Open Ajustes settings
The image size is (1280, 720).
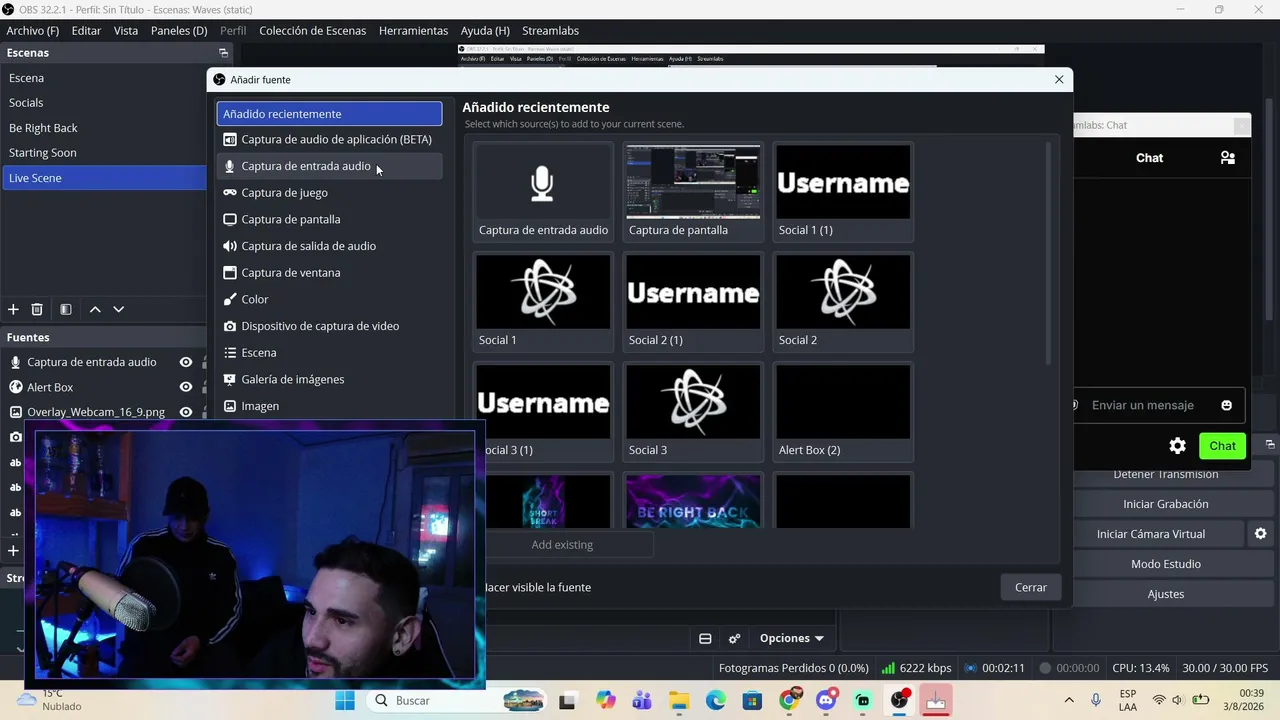(x=1166, y=594)
